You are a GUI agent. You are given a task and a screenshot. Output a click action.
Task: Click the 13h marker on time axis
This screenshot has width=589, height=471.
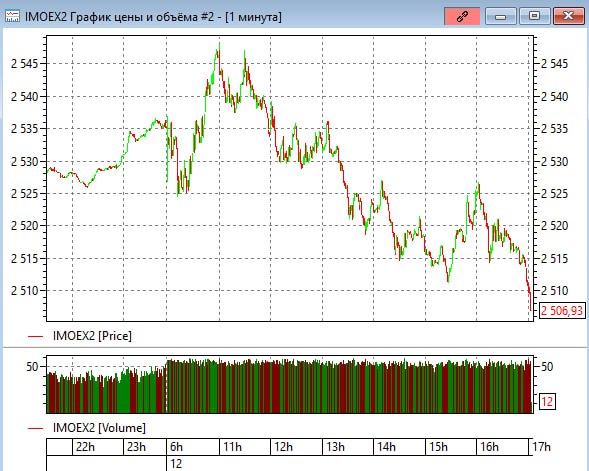point(335,447)
